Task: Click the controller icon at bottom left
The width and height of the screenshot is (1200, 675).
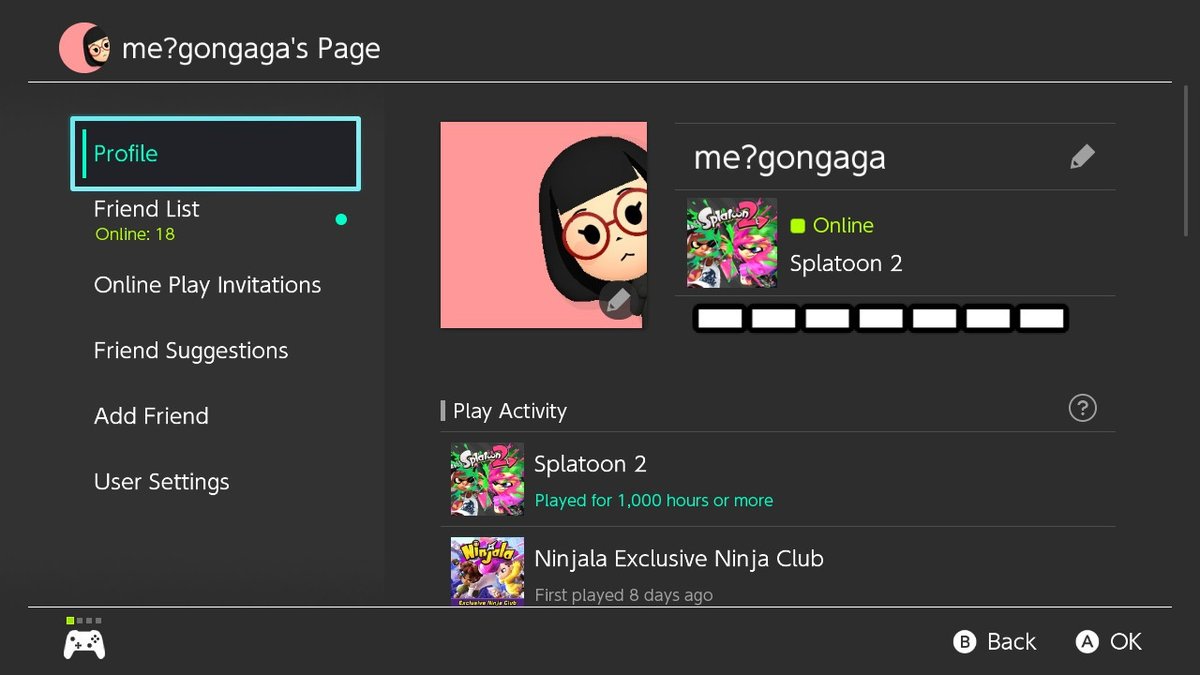Action: tap(85, 644)
